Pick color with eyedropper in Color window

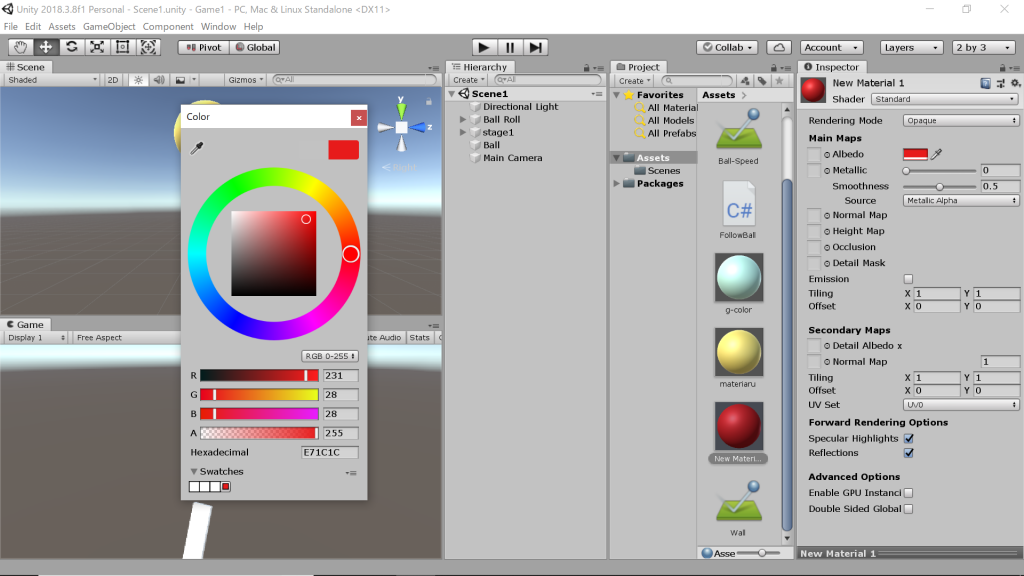pyautogui.click(x=197, y=148)
